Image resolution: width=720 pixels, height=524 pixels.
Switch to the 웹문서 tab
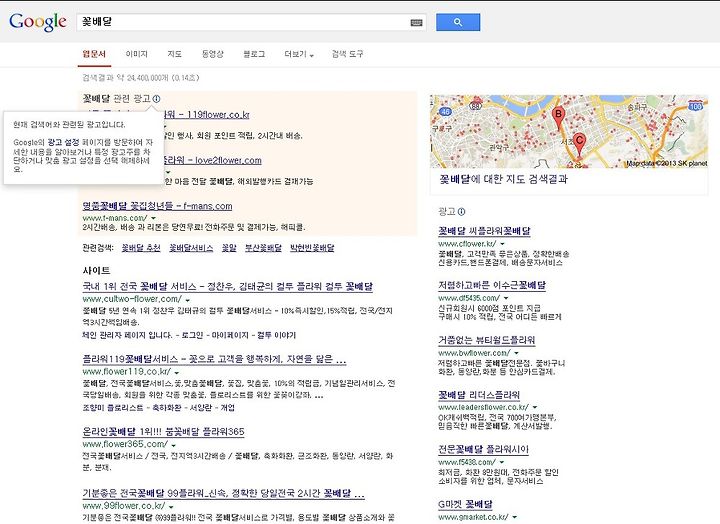tap(94, 54)
